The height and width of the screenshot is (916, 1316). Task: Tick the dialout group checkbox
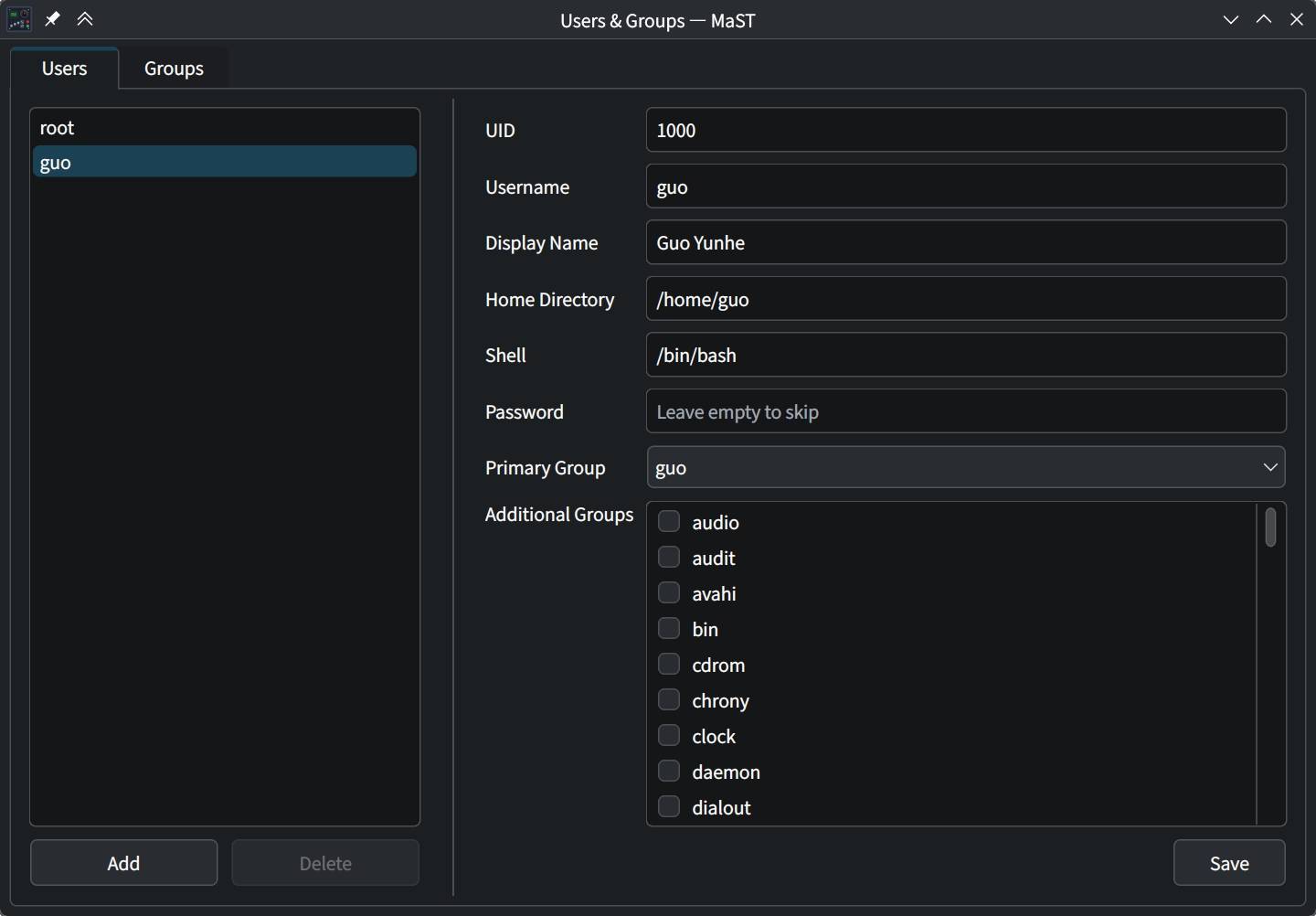[669, 806]
